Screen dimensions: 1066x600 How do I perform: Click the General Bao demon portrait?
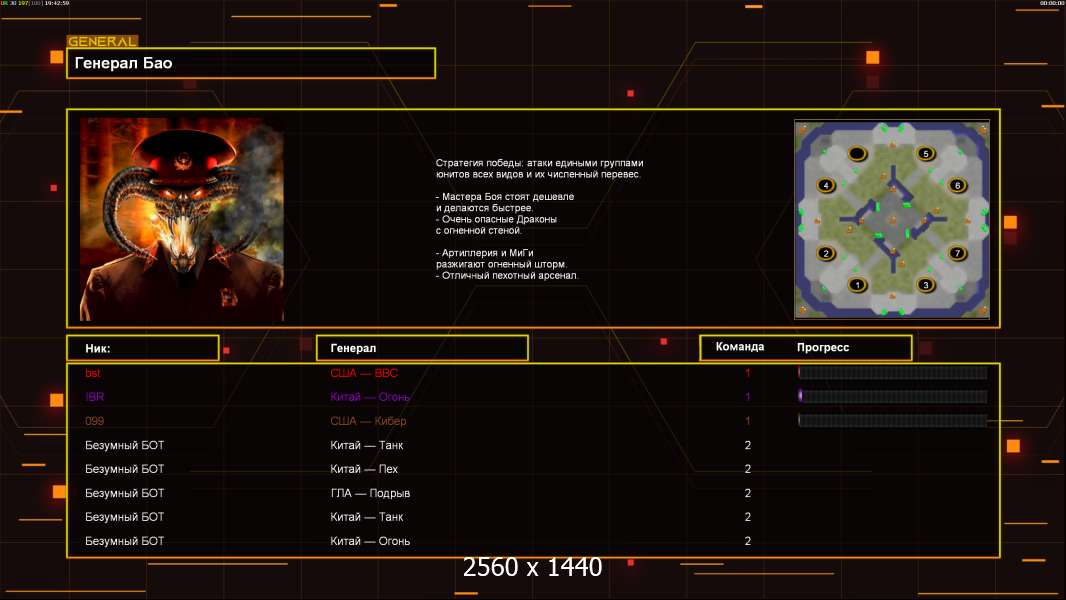182,219
